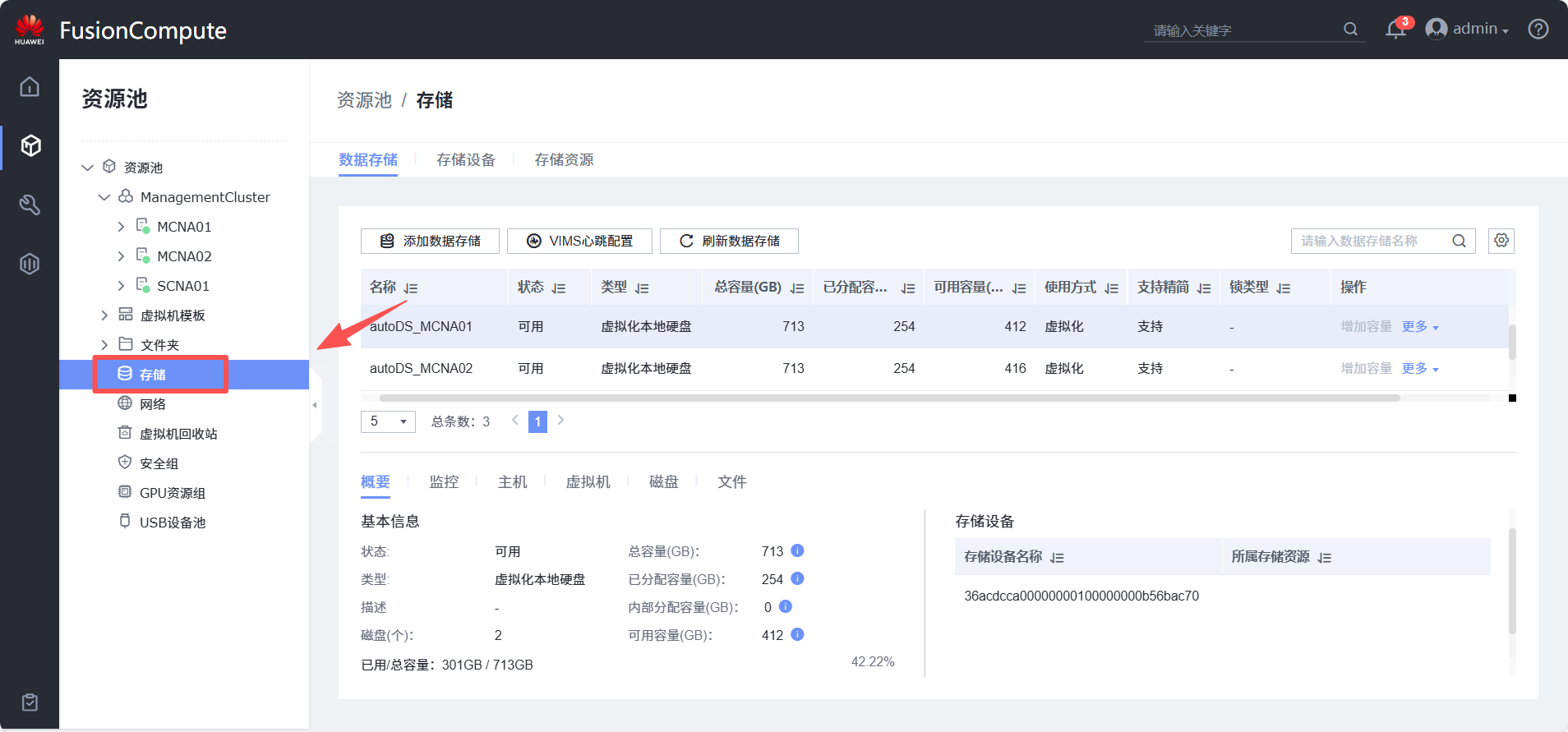Show info for 内部分配容量(GB) value
Image resolution: width=1568 pixels, height=732 pixels.
coord(785,606)
